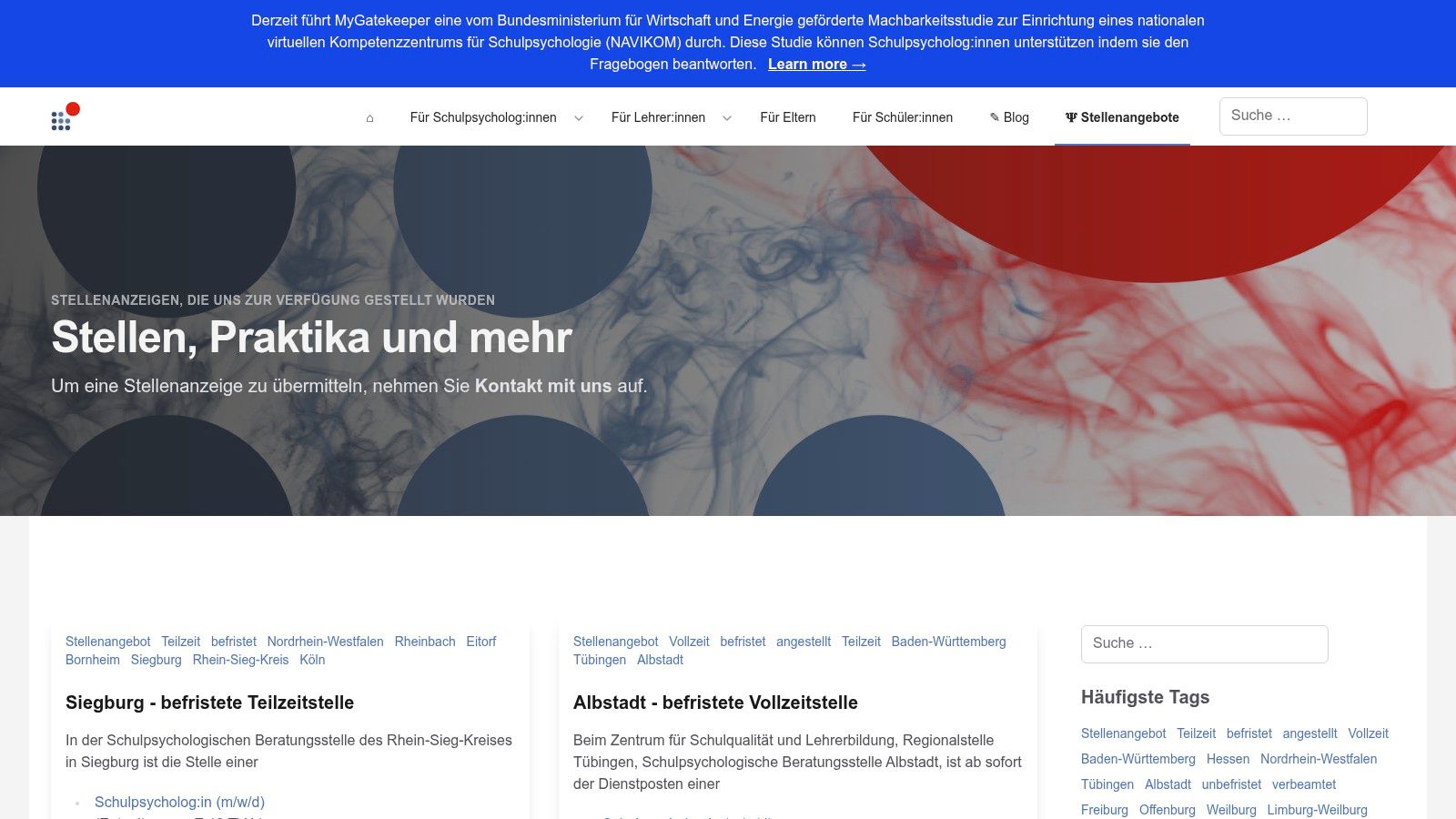Follow the Learn more link in banner
Image resolution: width=1456 pixels, height=819 pixels.
(x=816, y=65)
